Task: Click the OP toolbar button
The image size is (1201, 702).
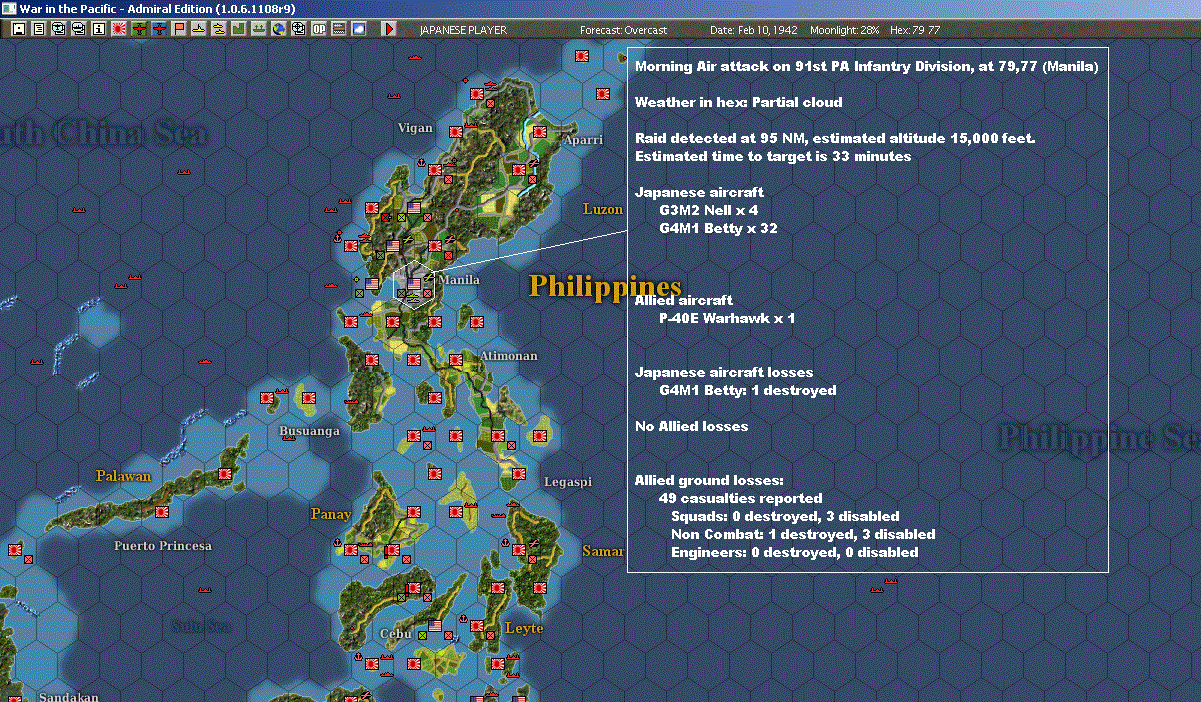Action: click(318, 29)
